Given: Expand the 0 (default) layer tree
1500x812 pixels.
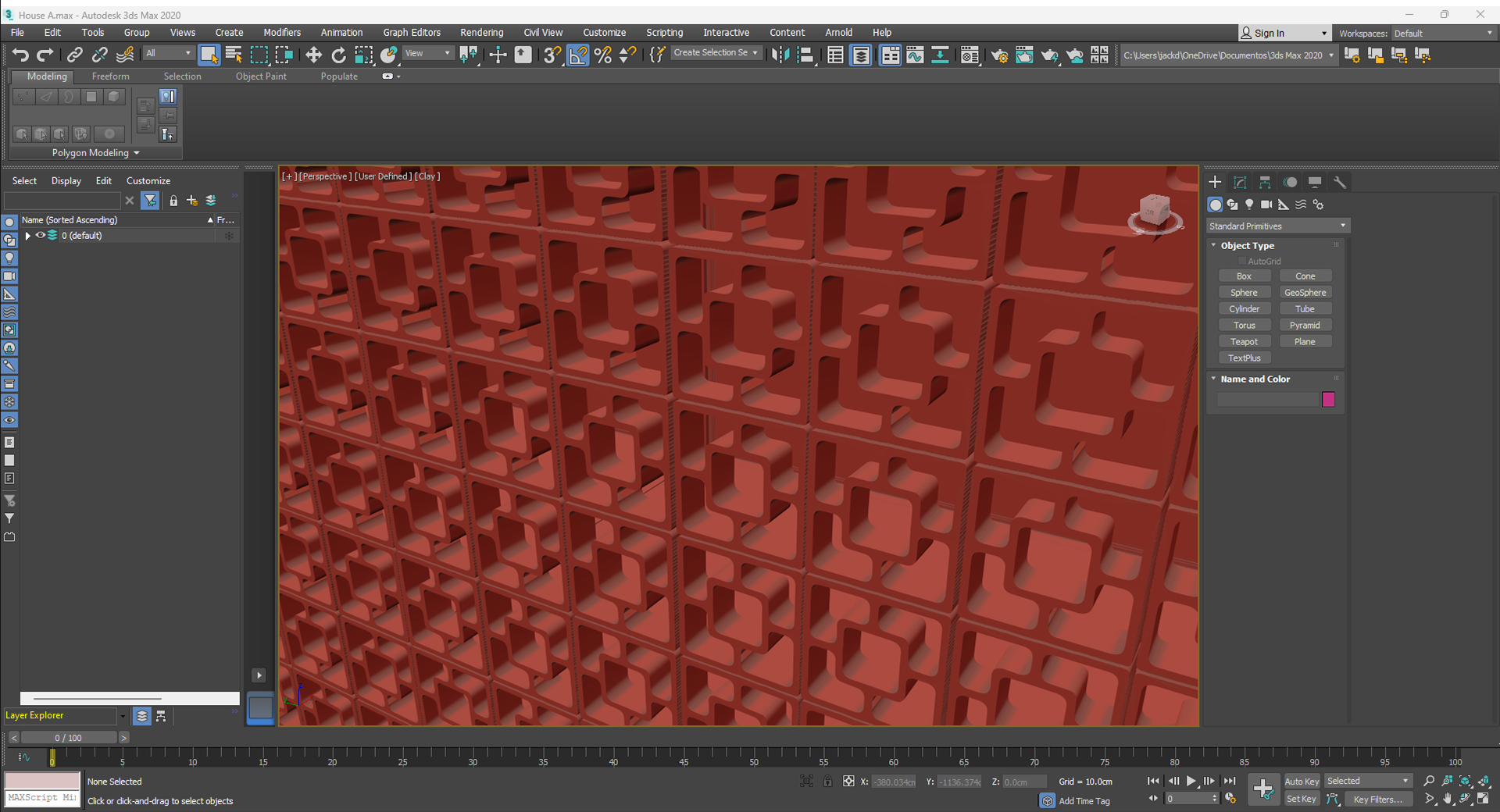Looking at the screenshot, I should pyautogui.click(x=28, y=235).
